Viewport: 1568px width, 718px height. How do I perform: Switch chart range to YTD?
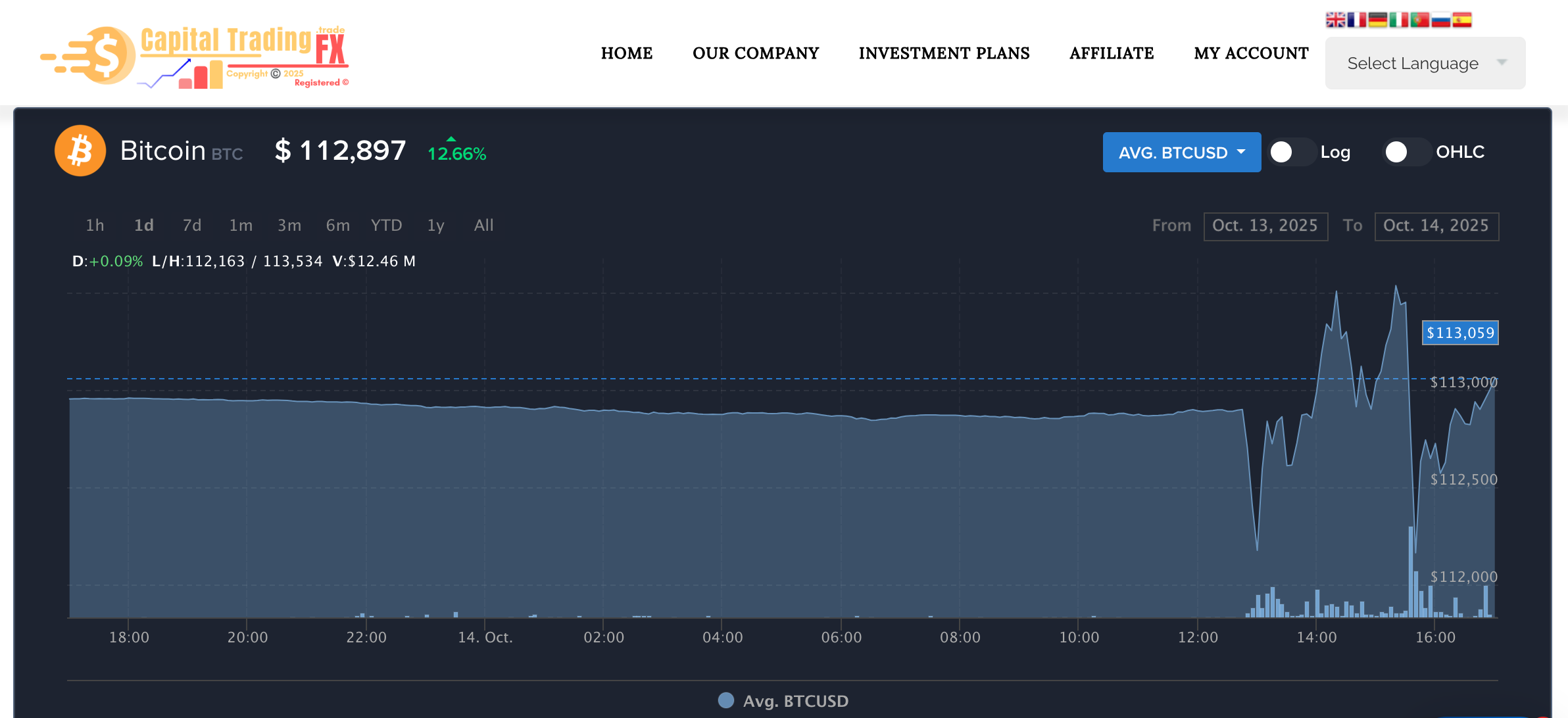(386, 226)
